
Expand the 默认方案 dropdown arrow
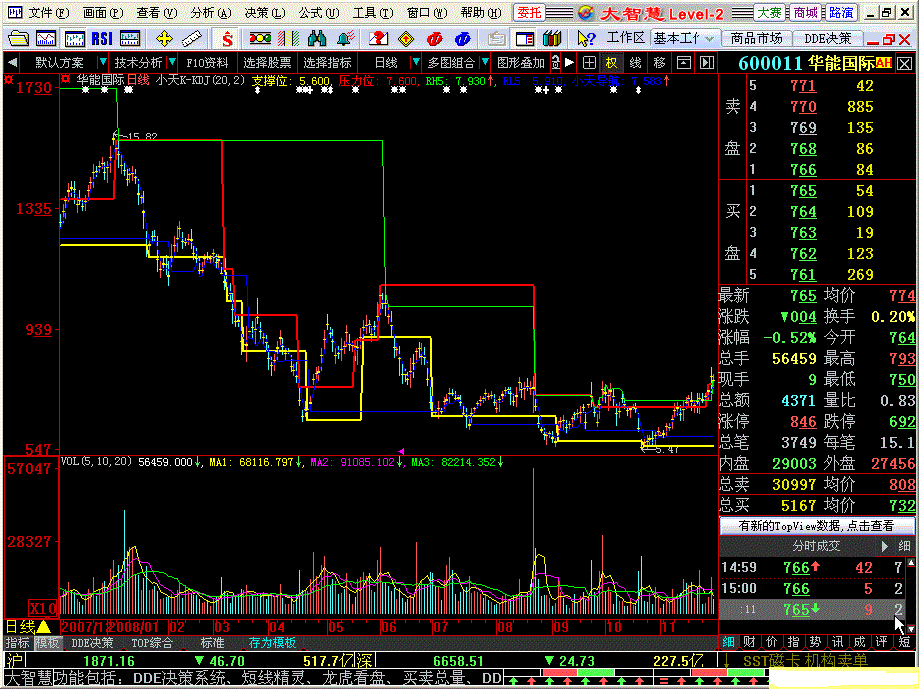(x=103, y=62)
